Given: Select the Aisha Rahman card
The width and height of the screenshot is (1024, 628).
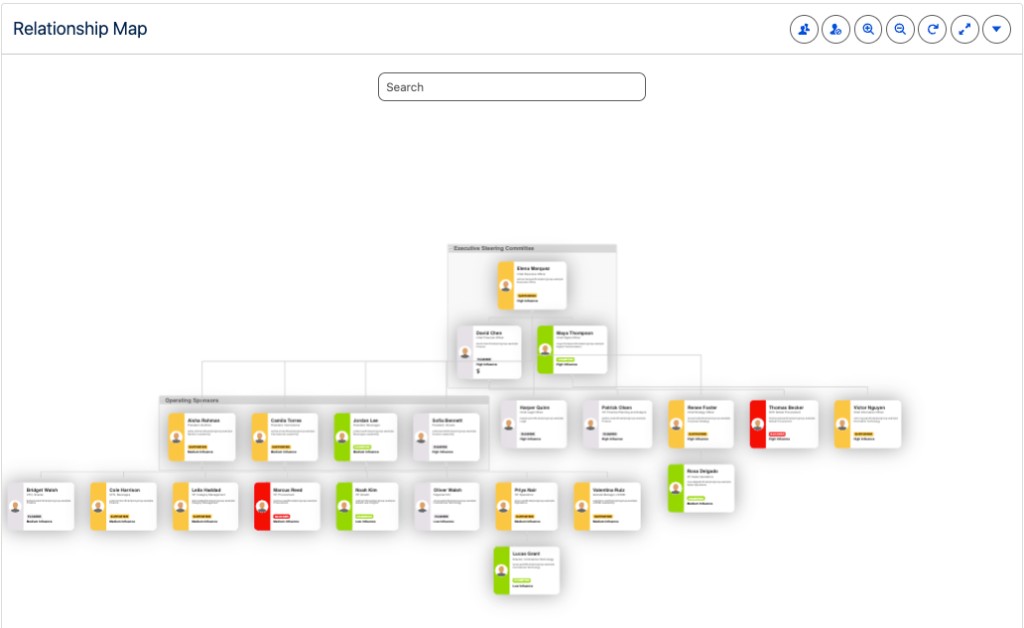Looking at the screenshot, I should [x=202, y=437].
